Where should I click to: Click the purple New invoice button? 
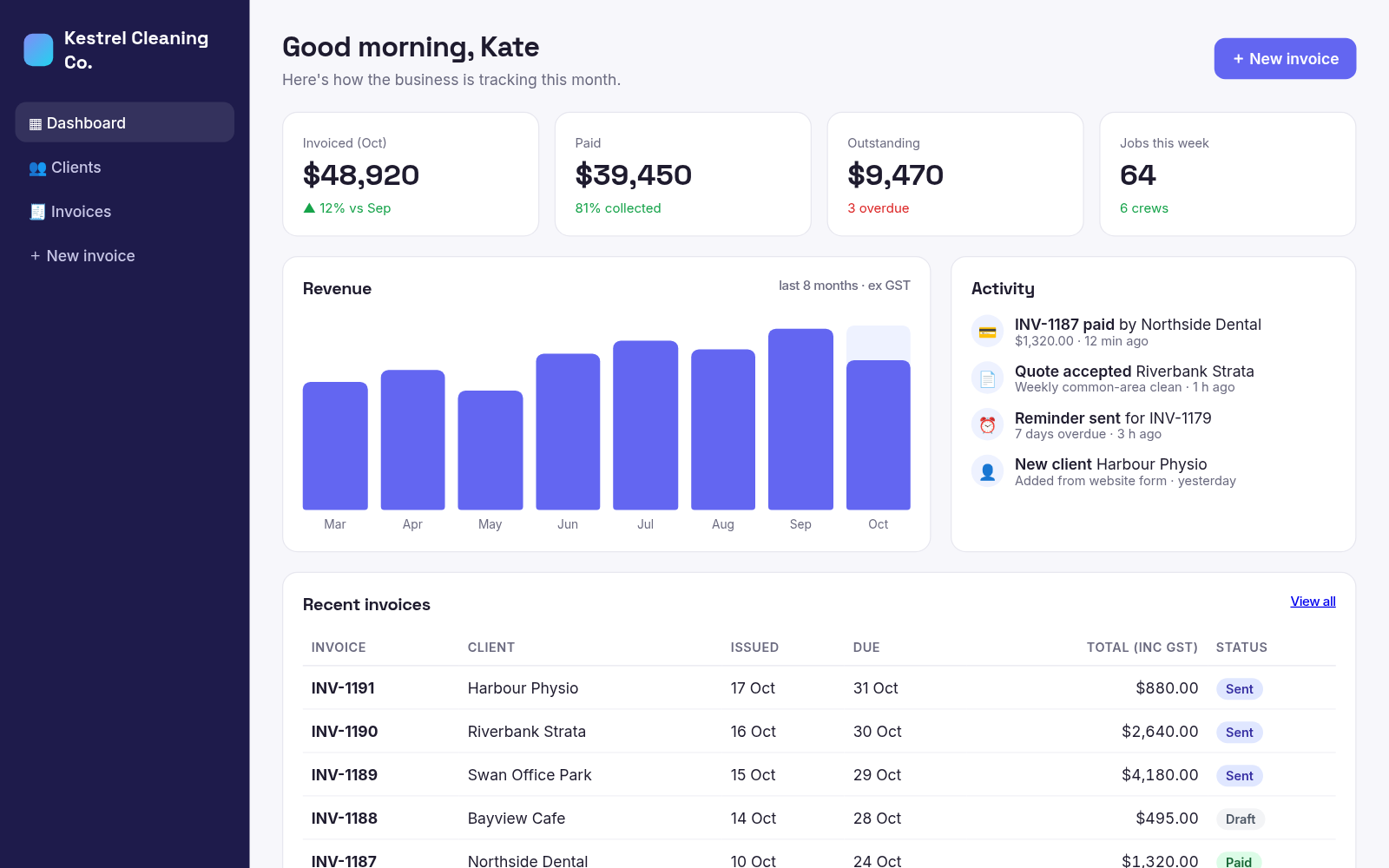point(1285,58)
